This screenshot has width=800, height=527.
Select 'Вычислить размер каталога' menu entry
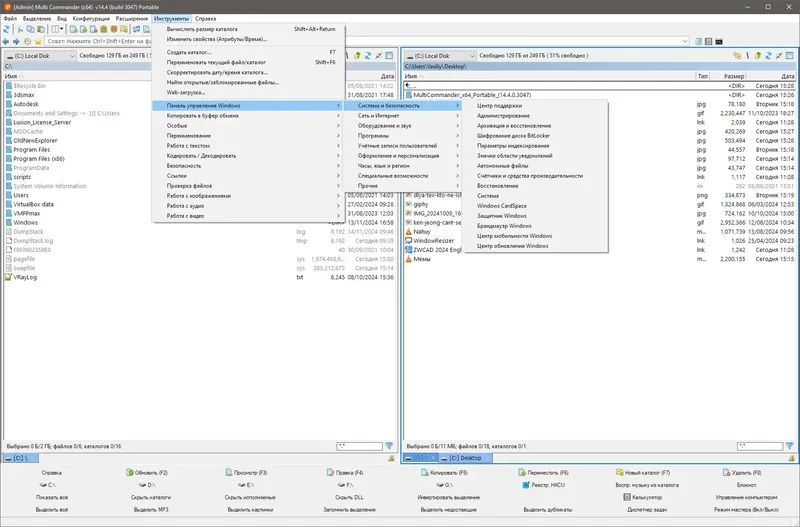click(248, 29)
